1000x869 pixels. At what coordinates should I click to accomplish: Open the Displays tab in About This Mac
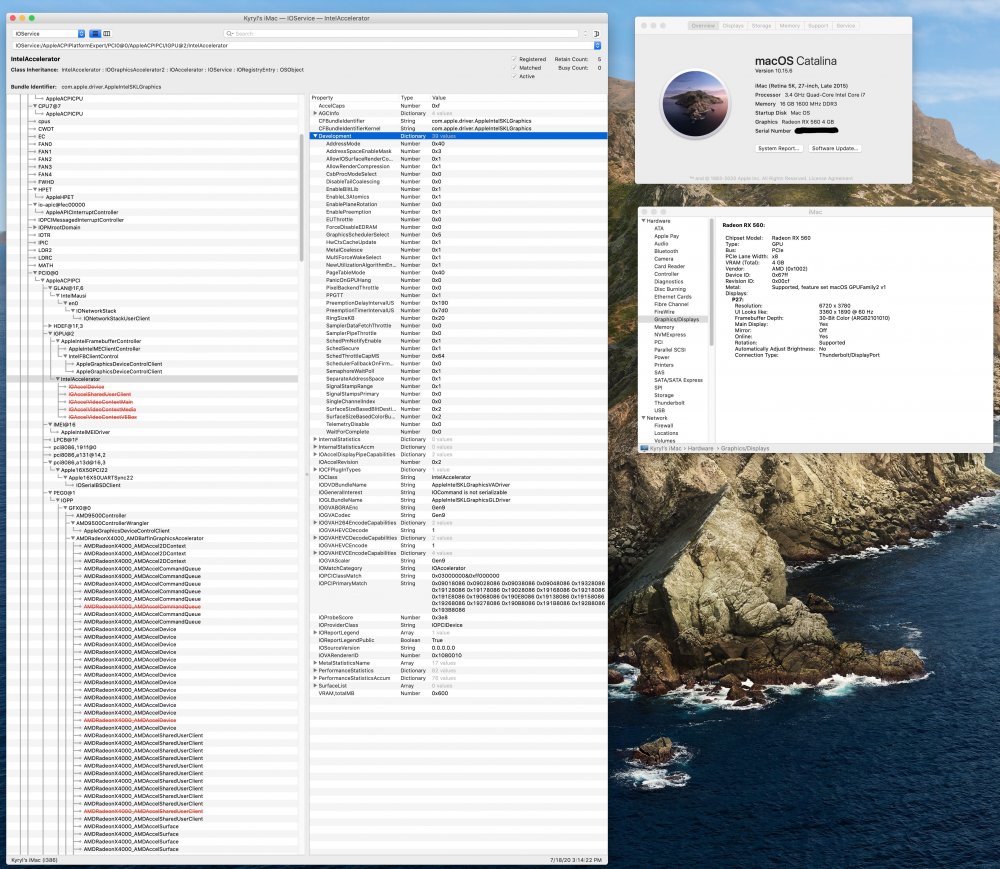coord(733,26)
